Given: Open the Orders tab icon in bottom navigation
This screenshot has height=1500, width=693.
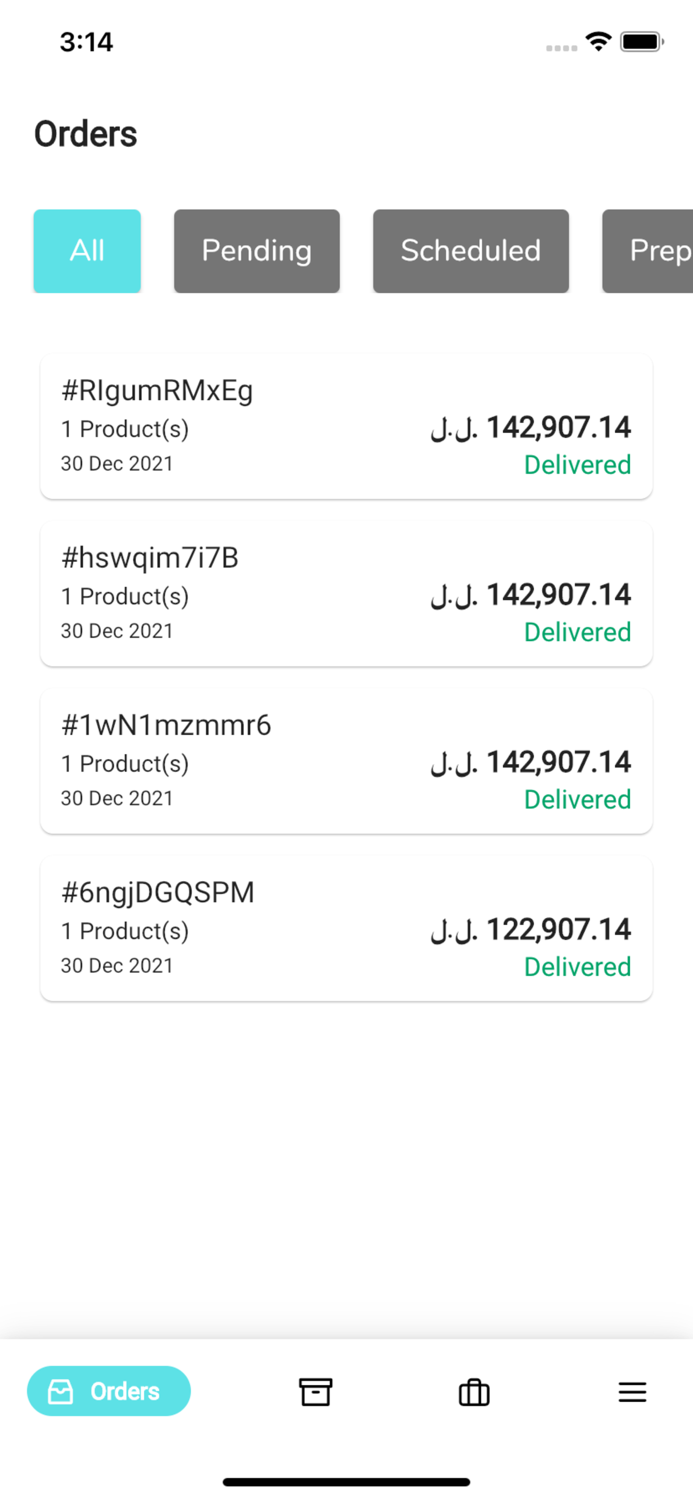Looking at the screenshot, I should pyautogui.click(x=108, y=1391).
